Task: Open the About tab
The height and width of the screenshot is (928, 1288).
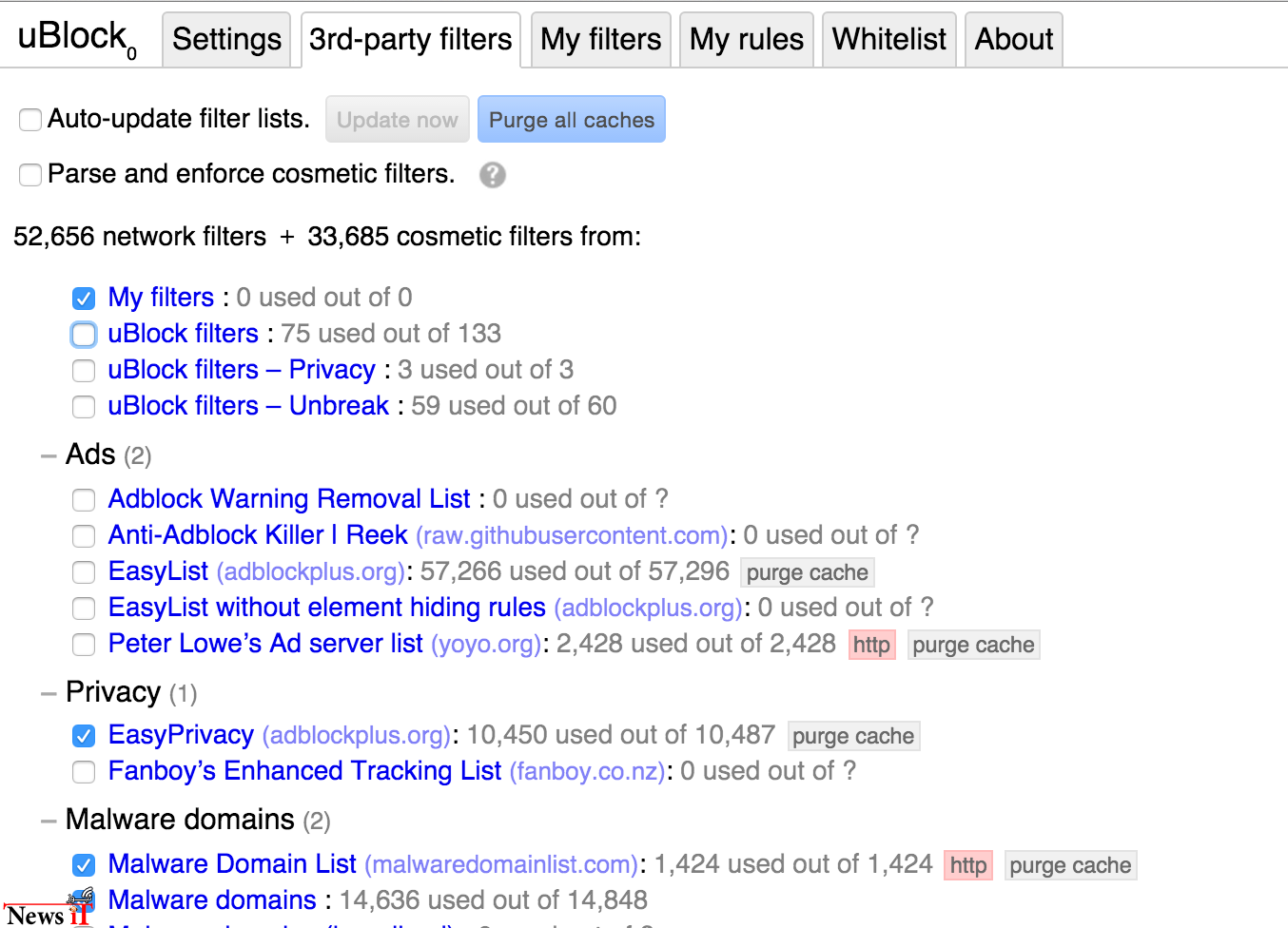Action: (x=1014, y=40)
